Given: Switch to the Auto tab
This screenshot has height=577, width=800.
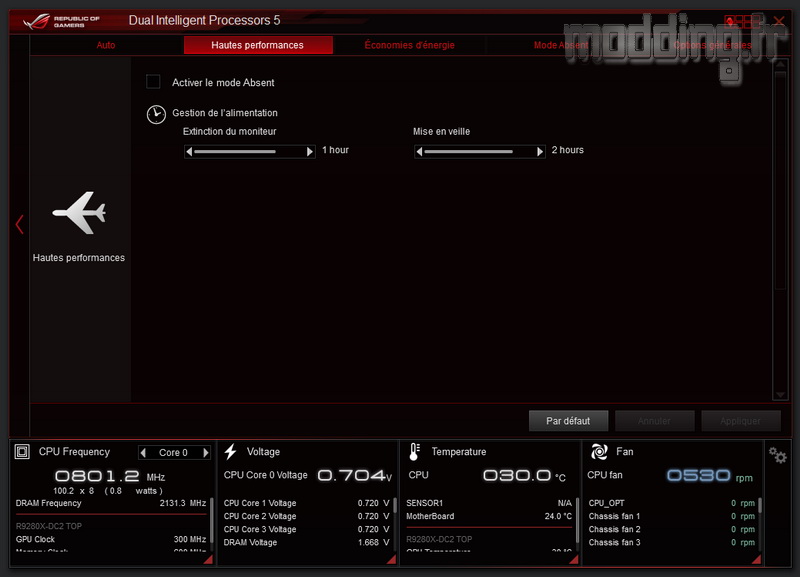Looking at the screenshot, I should coord(106,45).
